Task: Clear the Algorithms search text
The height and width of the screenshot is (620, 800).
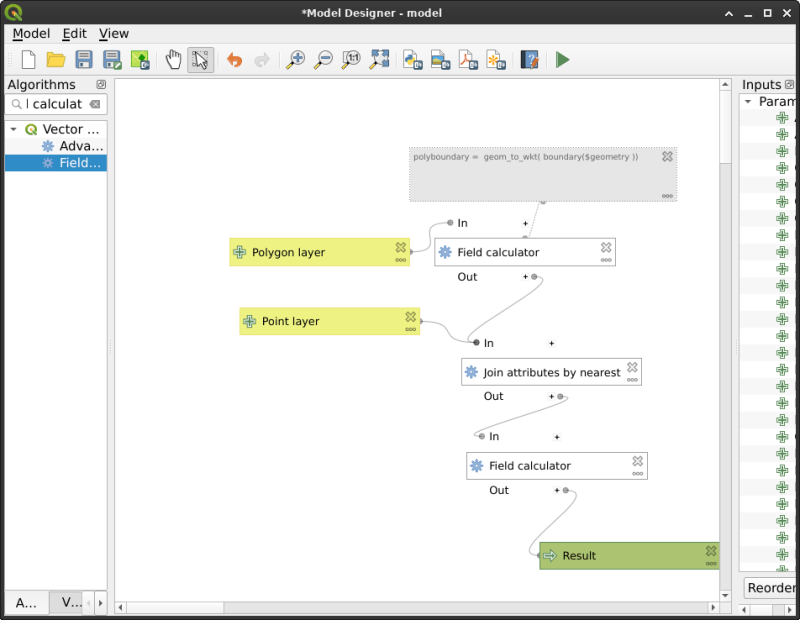Action: [95, 104]
